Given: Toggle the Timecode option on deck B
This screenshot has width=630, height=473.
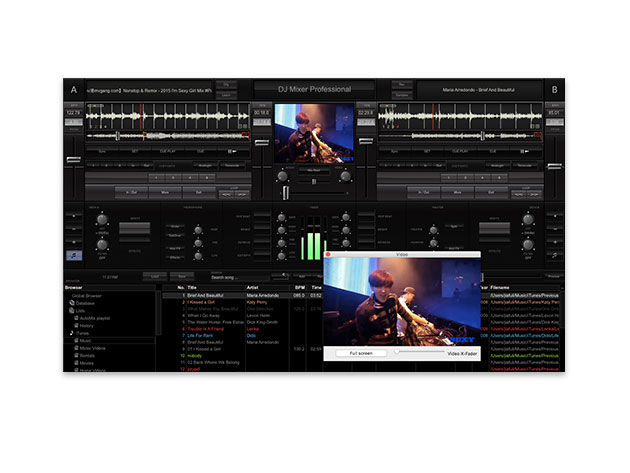Looking at the screenshot, I should coord(524,166).
